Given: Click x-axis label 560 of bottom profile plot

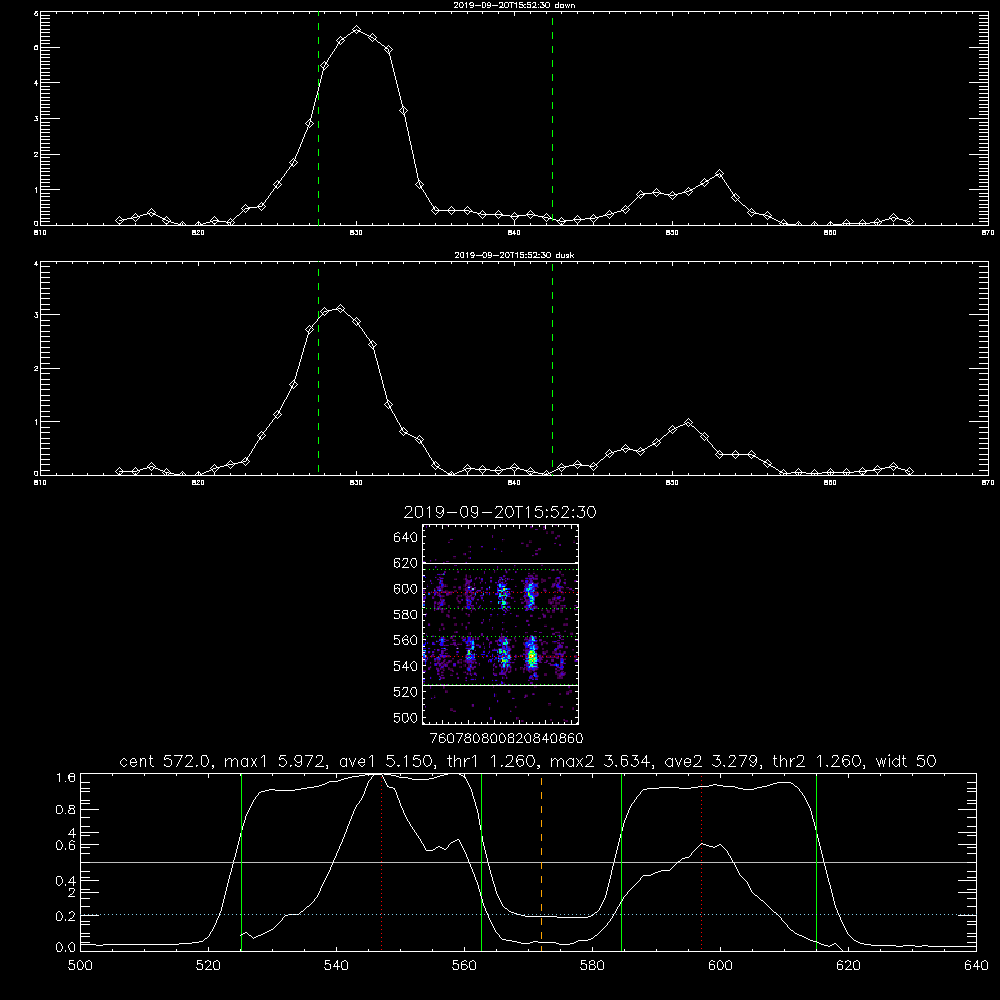Looking at the screenshot, I should click(464, 966).
